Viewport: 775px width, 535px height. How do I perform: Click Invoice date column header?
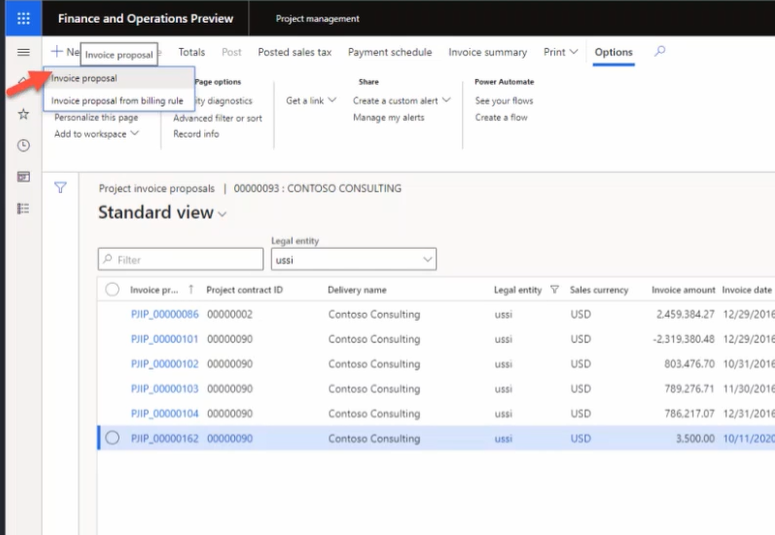tap(747, 290)
